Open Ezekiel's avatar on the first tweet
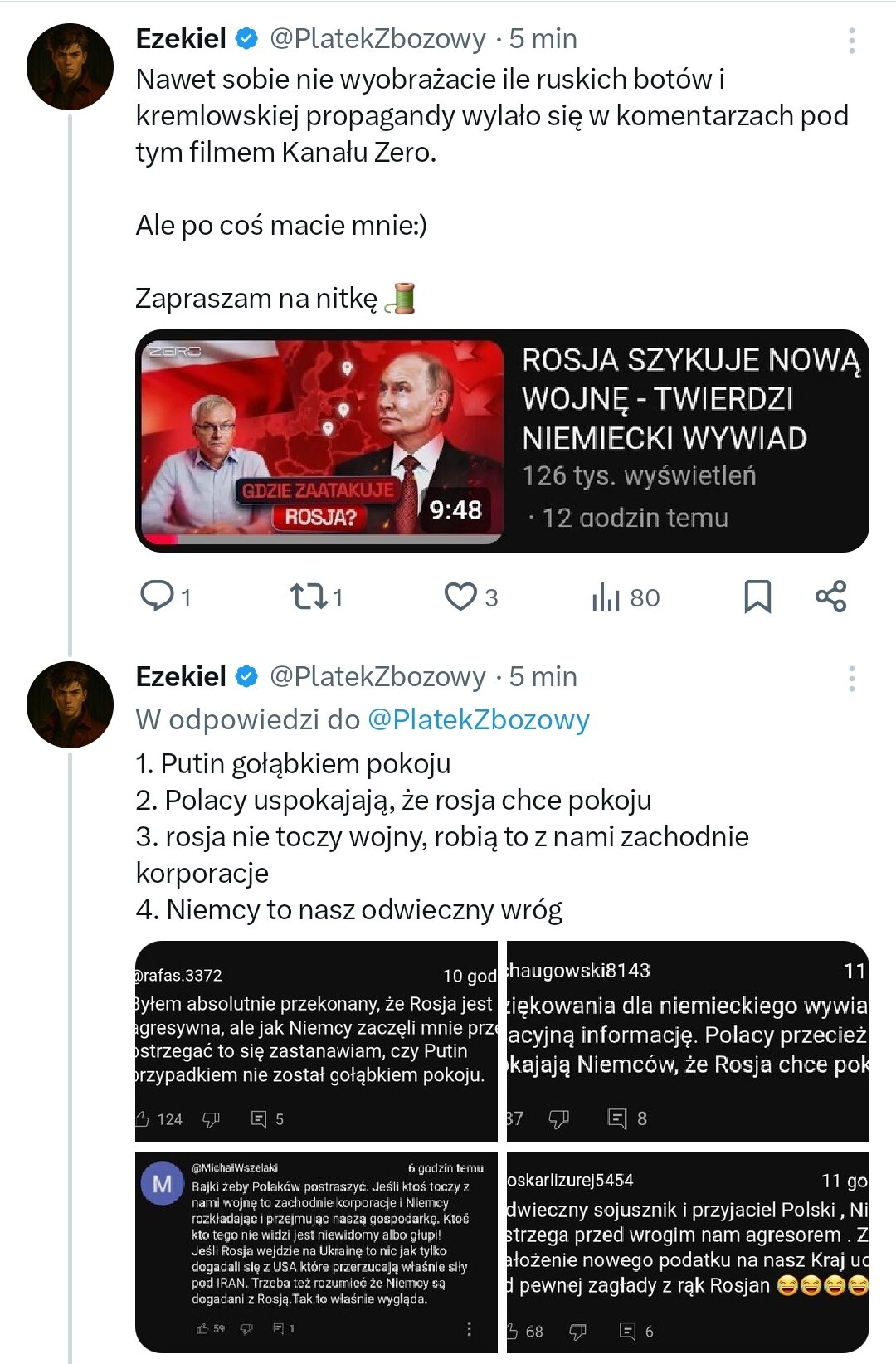Viewport: 896px width, 1364px height. [x=70, y=67]
